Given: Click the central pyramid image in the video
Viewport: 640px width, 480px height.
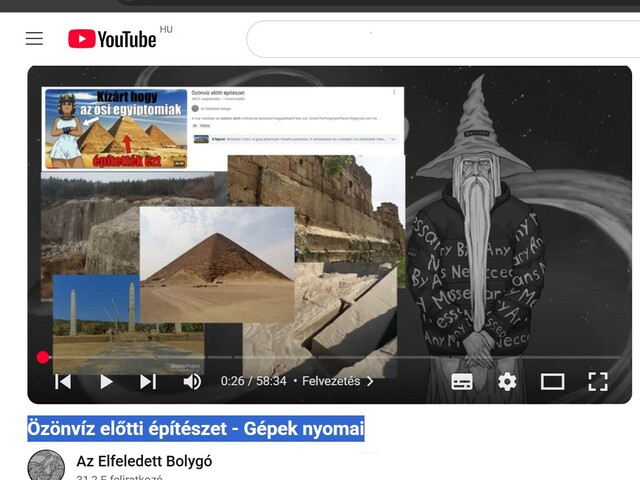Looking at the screenshot, I should click(217, 262).
